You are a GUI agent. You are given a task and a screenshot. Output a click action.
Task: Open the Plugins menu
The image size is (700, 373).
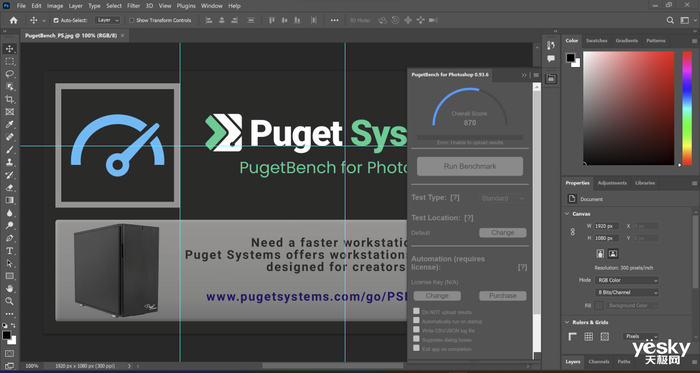(186, 6)
